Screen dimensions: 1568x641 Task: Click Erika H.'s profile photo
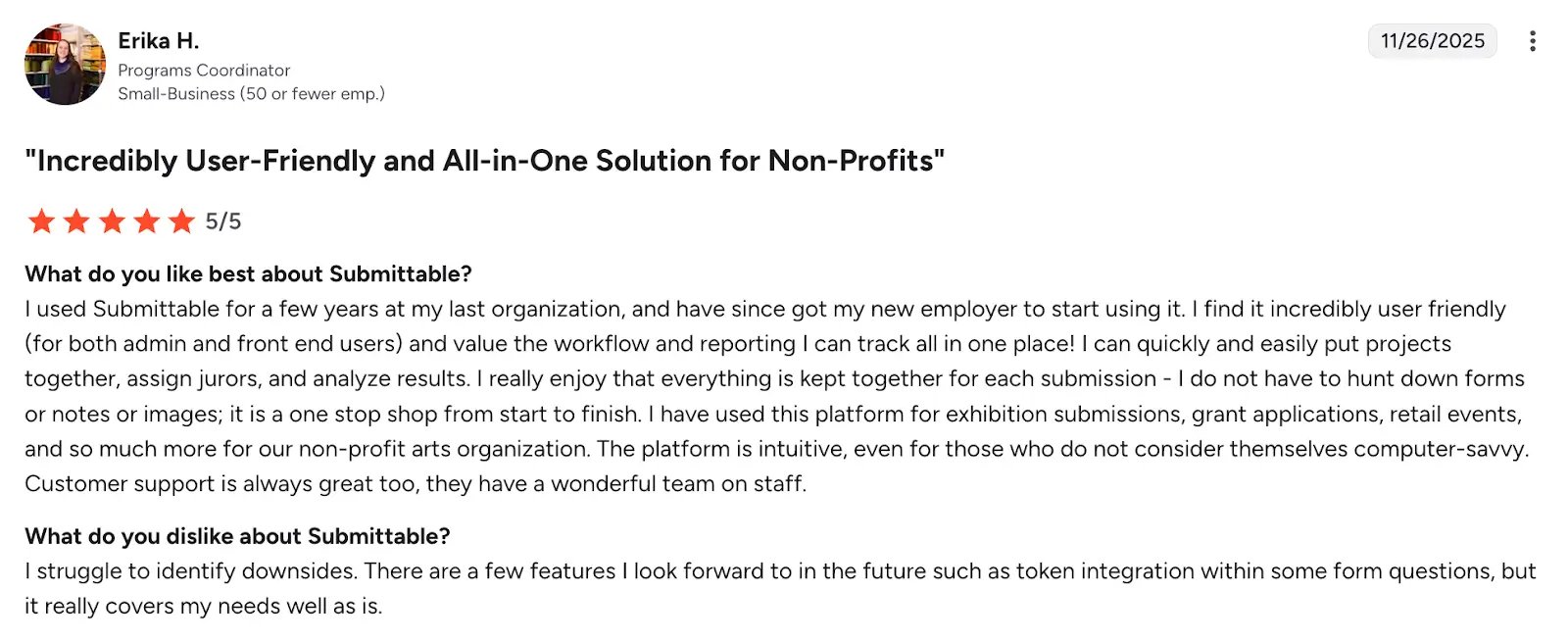click(65, 65)
